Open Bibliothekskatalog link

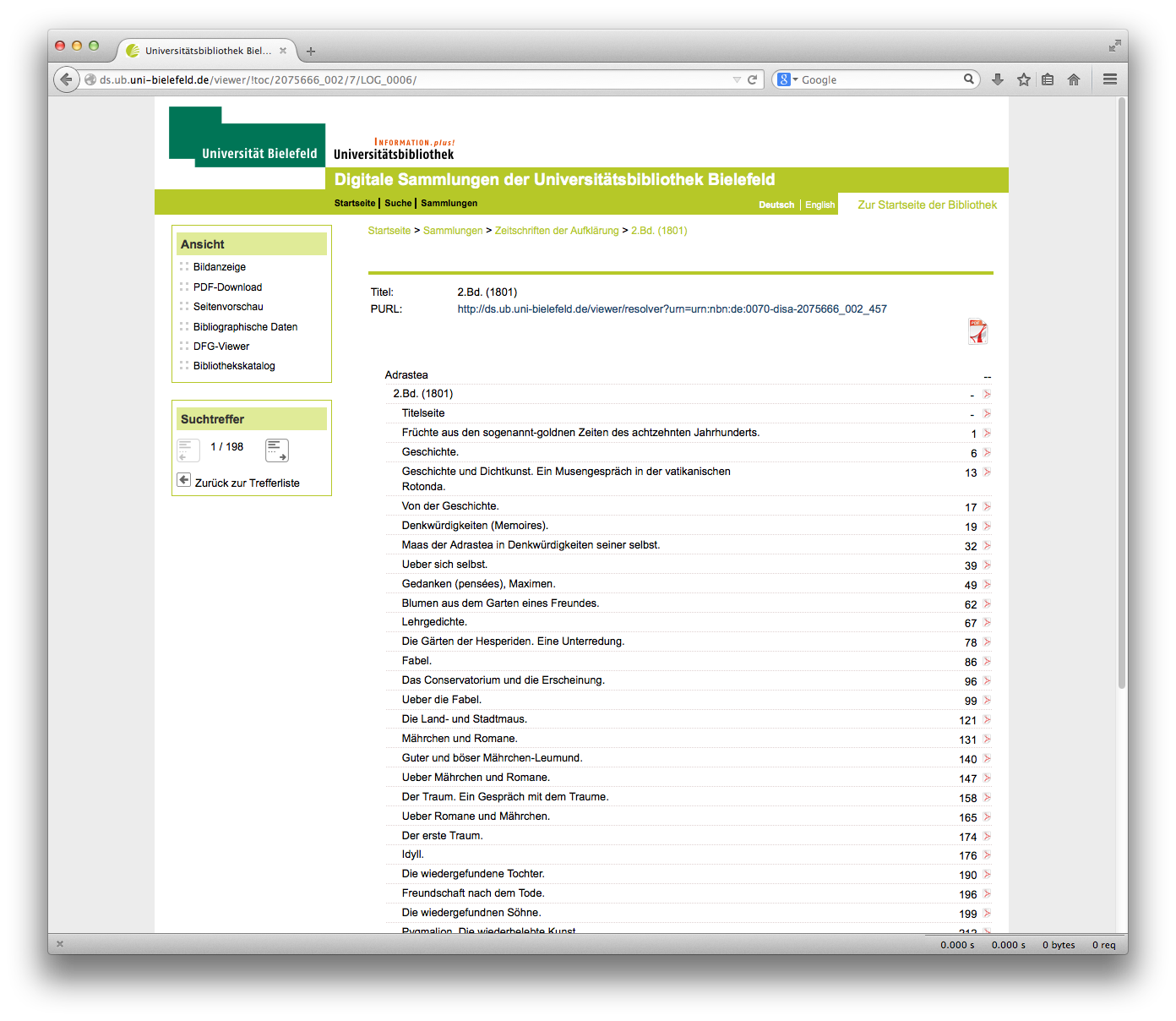pos(234,366)
